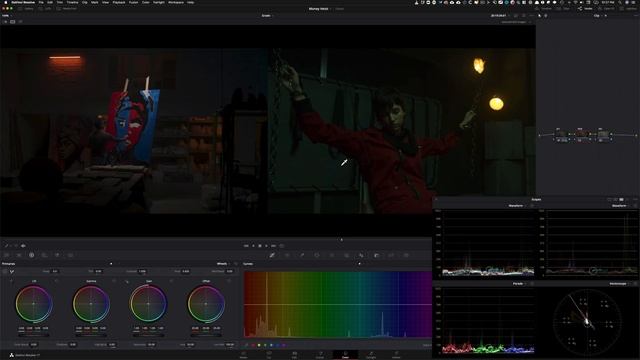Image resolution: width=640 pixels, height=360 pixels.
Task: Open the Qualifier eyedropper palette
Action: coord(302,255)
